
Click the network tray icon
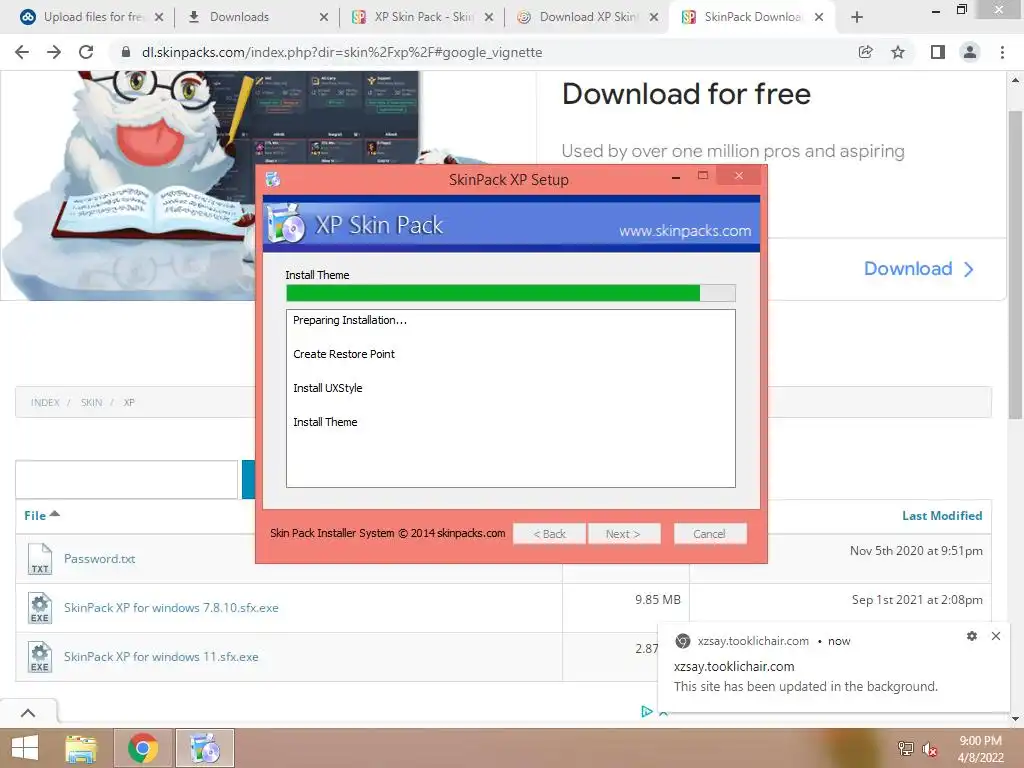pyautogui.click(x=905, y=748)
